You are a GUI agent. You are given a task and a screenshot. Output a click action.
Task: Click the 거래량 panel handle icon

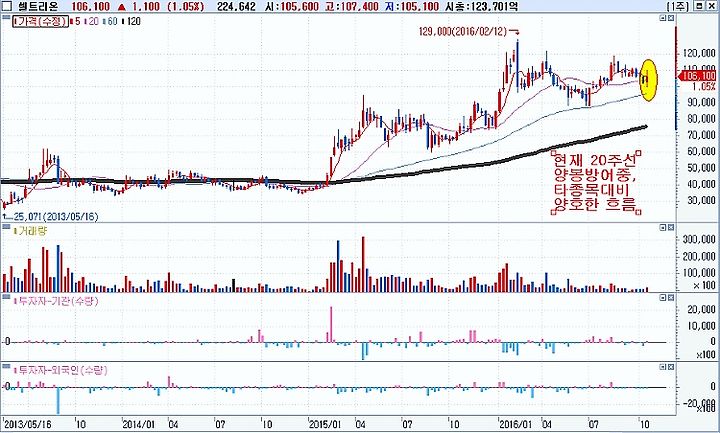(6, 226)
